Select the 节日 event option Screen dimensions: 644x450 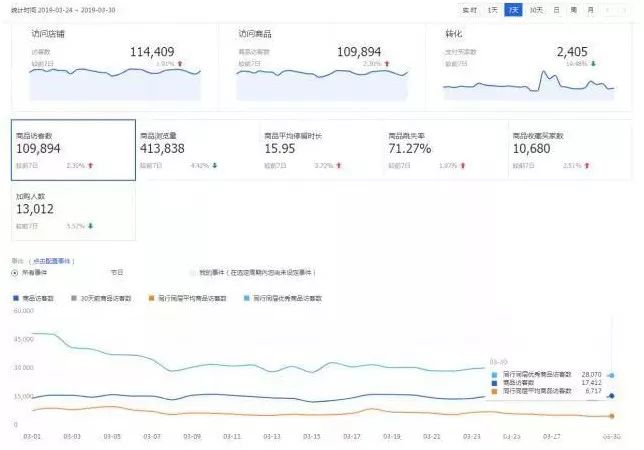[117, 272]
